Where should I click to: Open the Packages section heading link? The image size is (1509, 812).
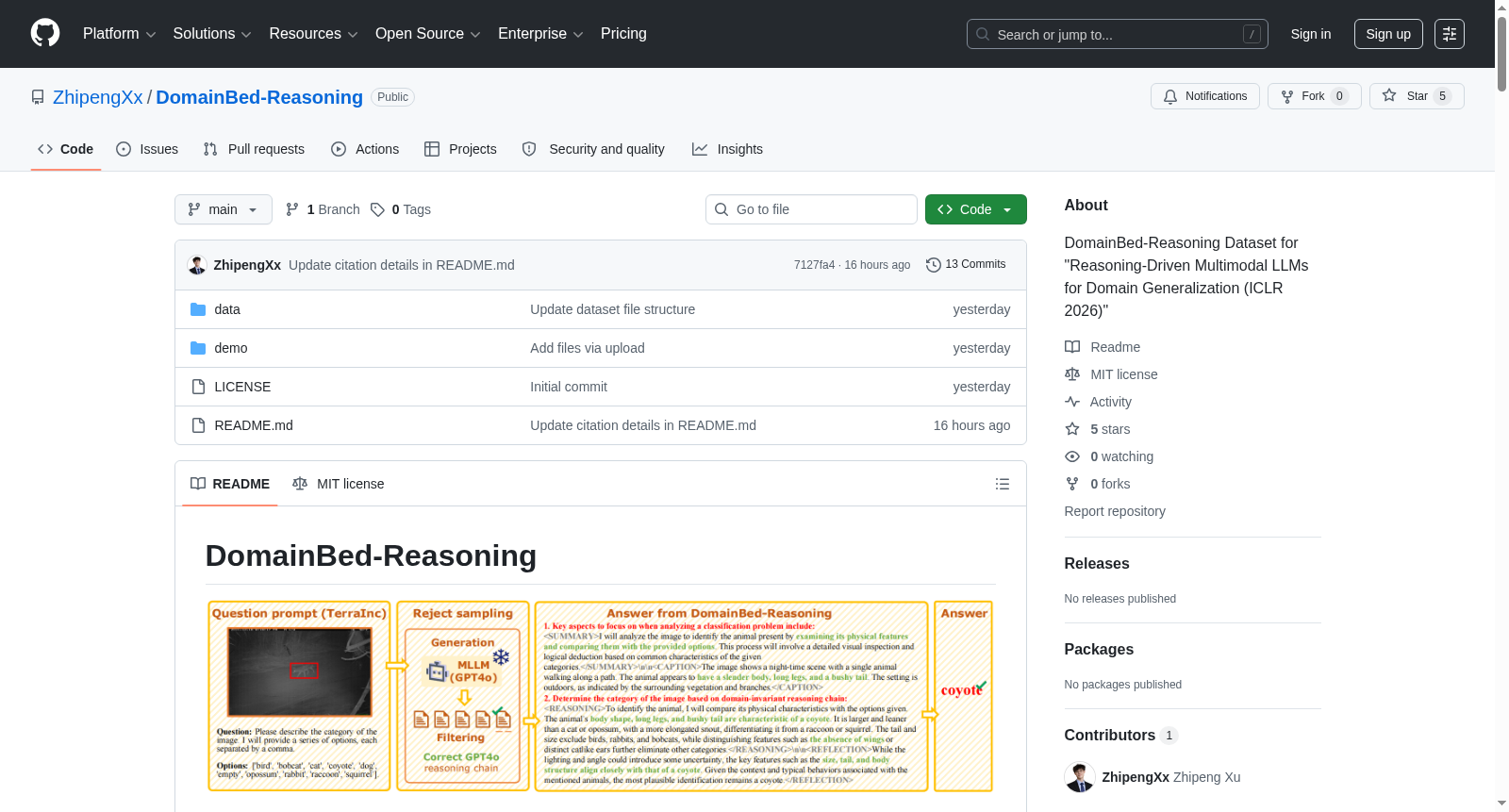[x=1099, y=649]
